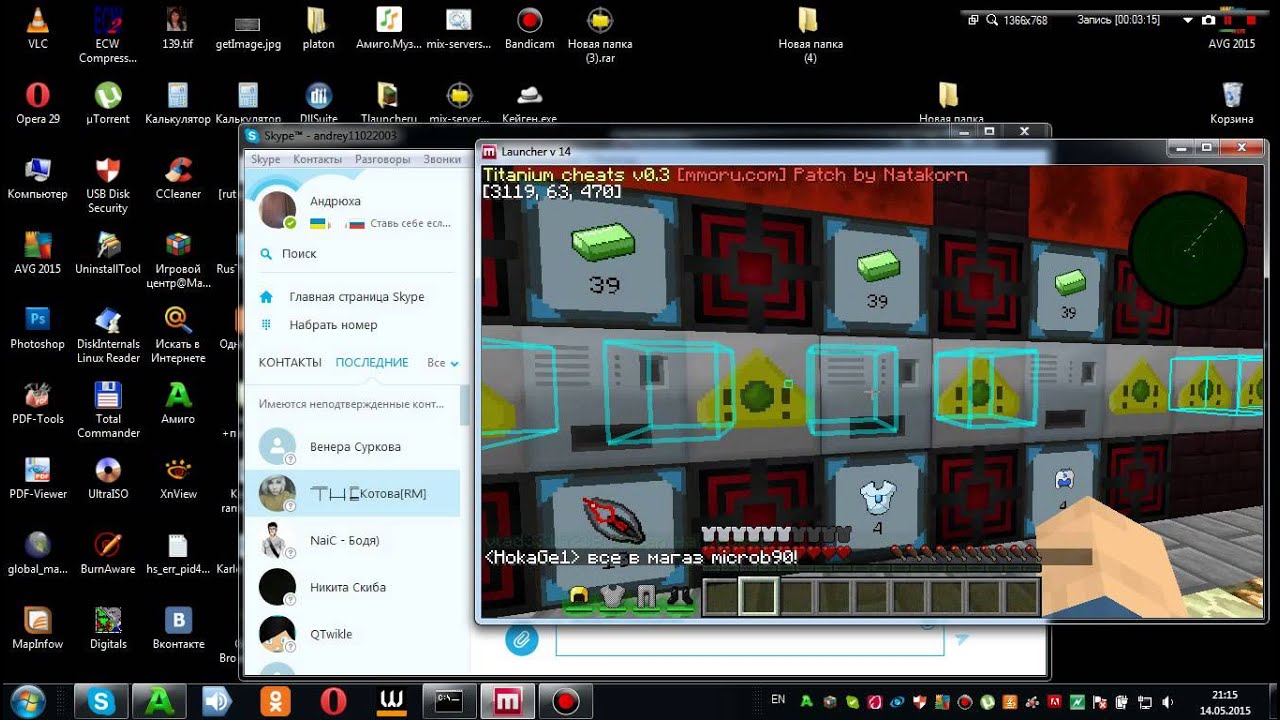
Task: Open the Разговоры menu in Skype
Action: pos(382,159)
